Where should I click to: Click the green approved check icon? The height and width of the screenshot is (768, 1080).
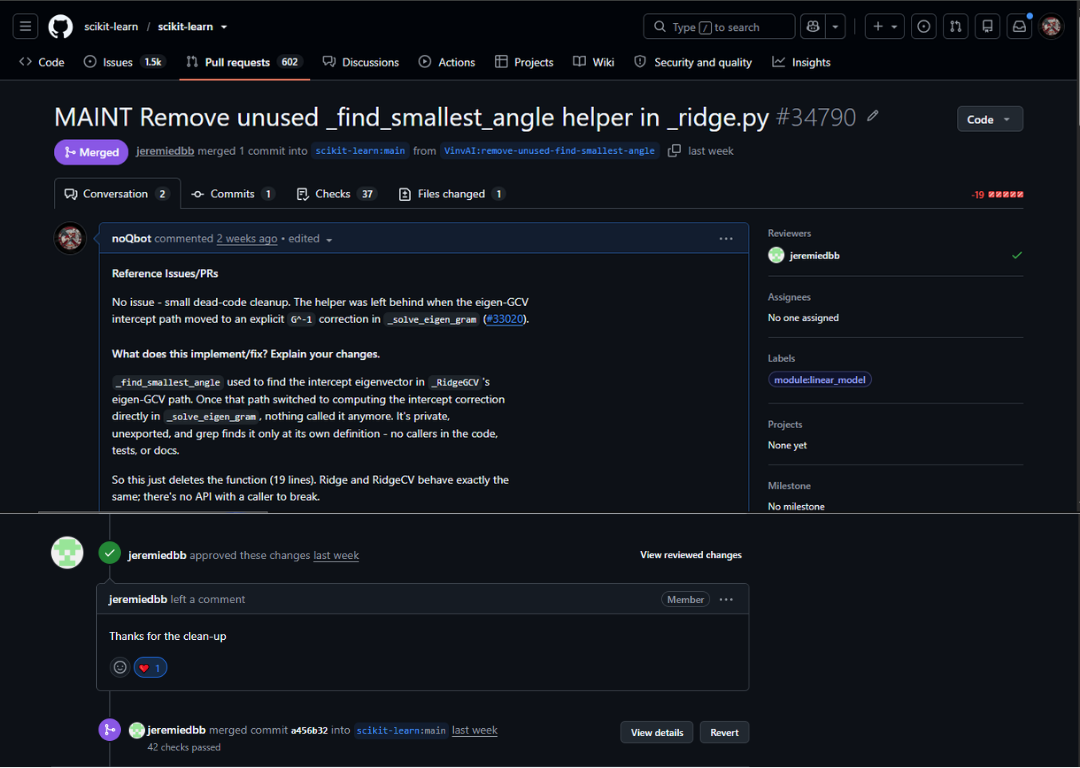[110, 552]
